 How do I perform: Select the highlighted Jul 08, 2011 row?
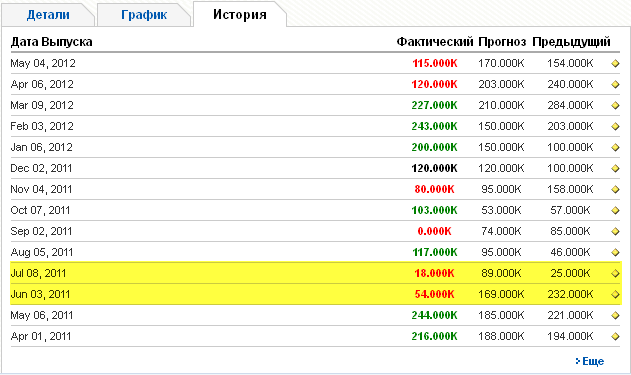[x=316, y=273]
